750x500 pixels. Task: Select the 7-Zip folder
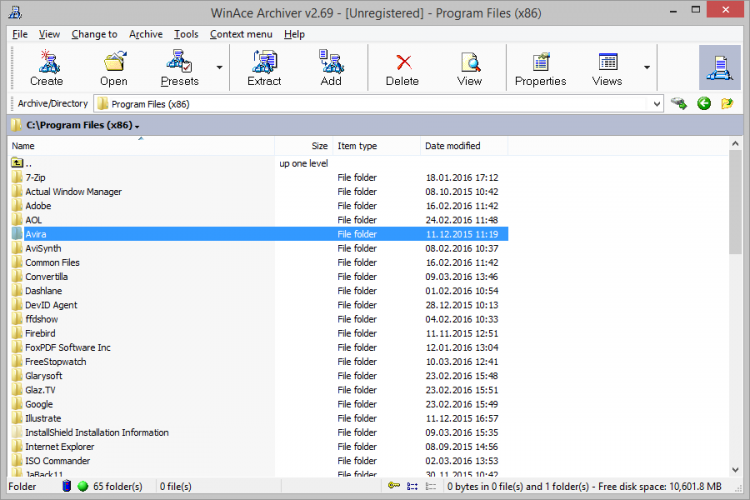35,178
